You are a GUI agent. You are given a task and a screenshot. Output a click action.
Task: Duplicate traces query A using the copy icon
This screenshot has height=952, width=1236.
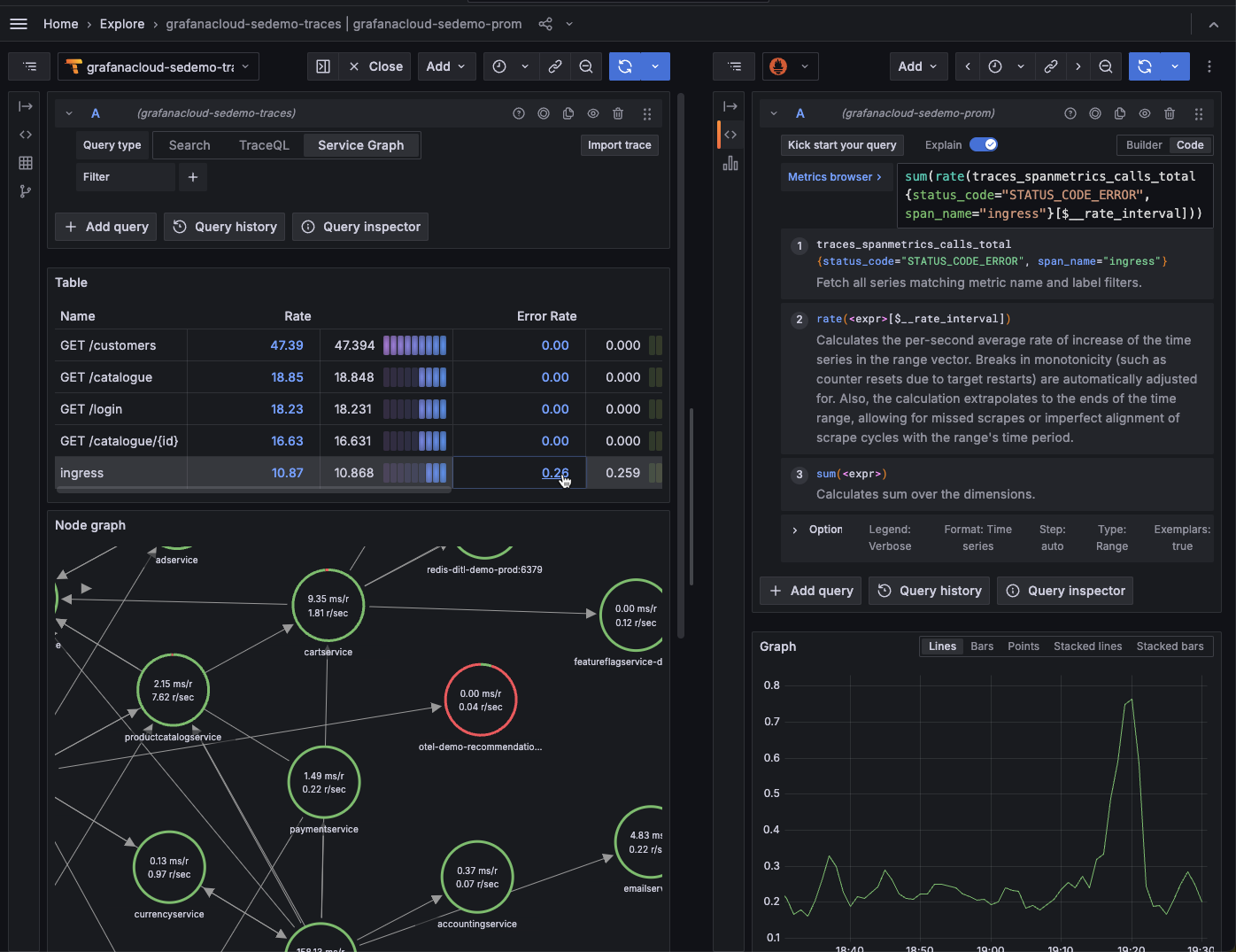(x=568, y=113)
